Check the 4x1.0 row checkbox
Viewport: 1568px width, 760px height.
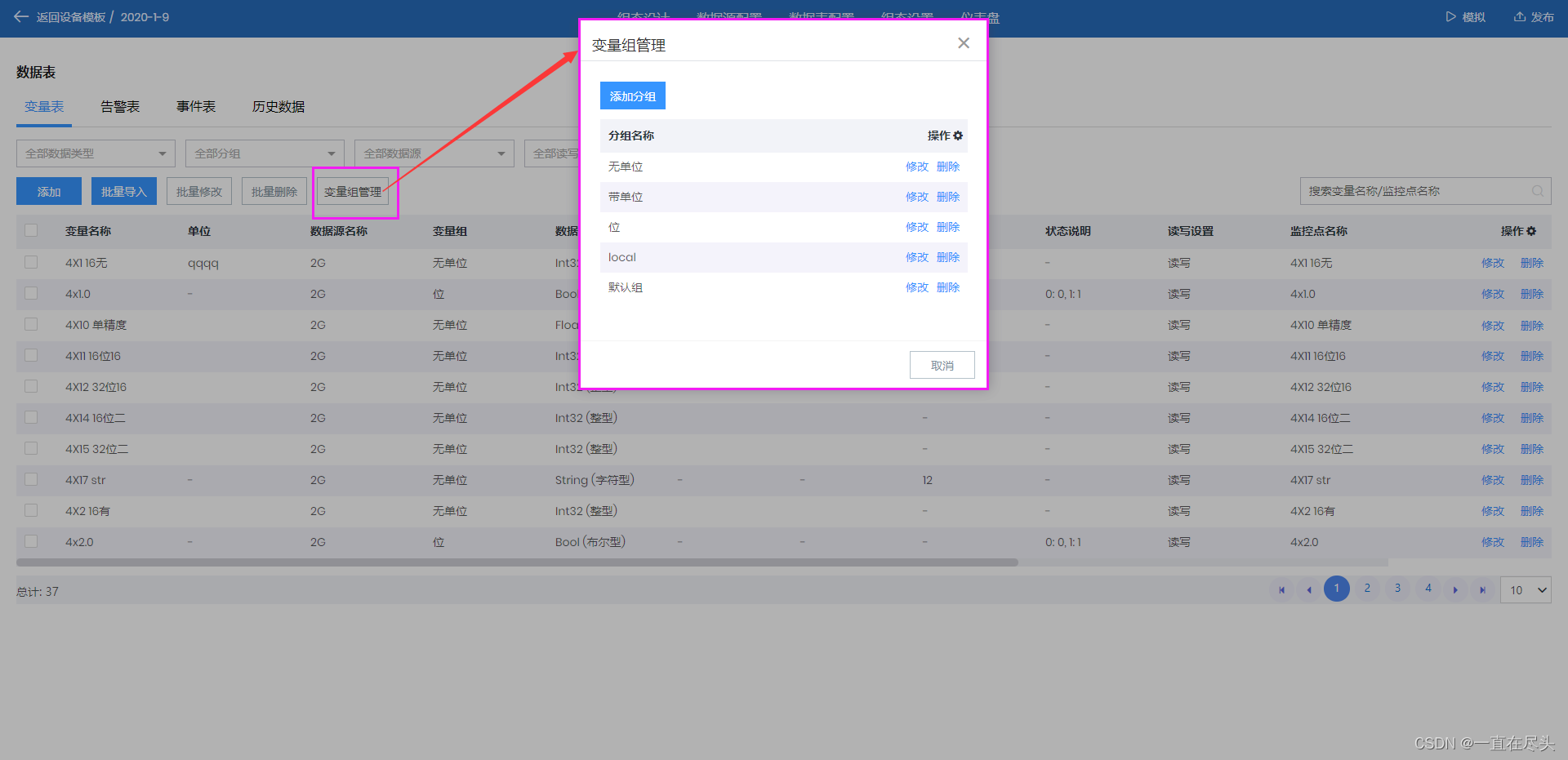pyautogui.click(x=31, y=293)
